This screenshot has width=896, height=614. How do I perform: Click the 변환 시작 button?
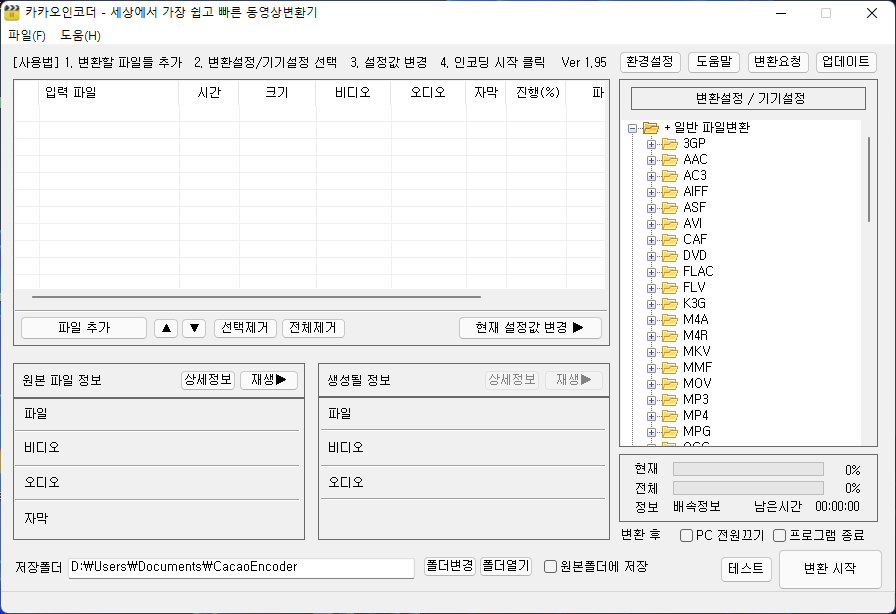pos(830,569)
